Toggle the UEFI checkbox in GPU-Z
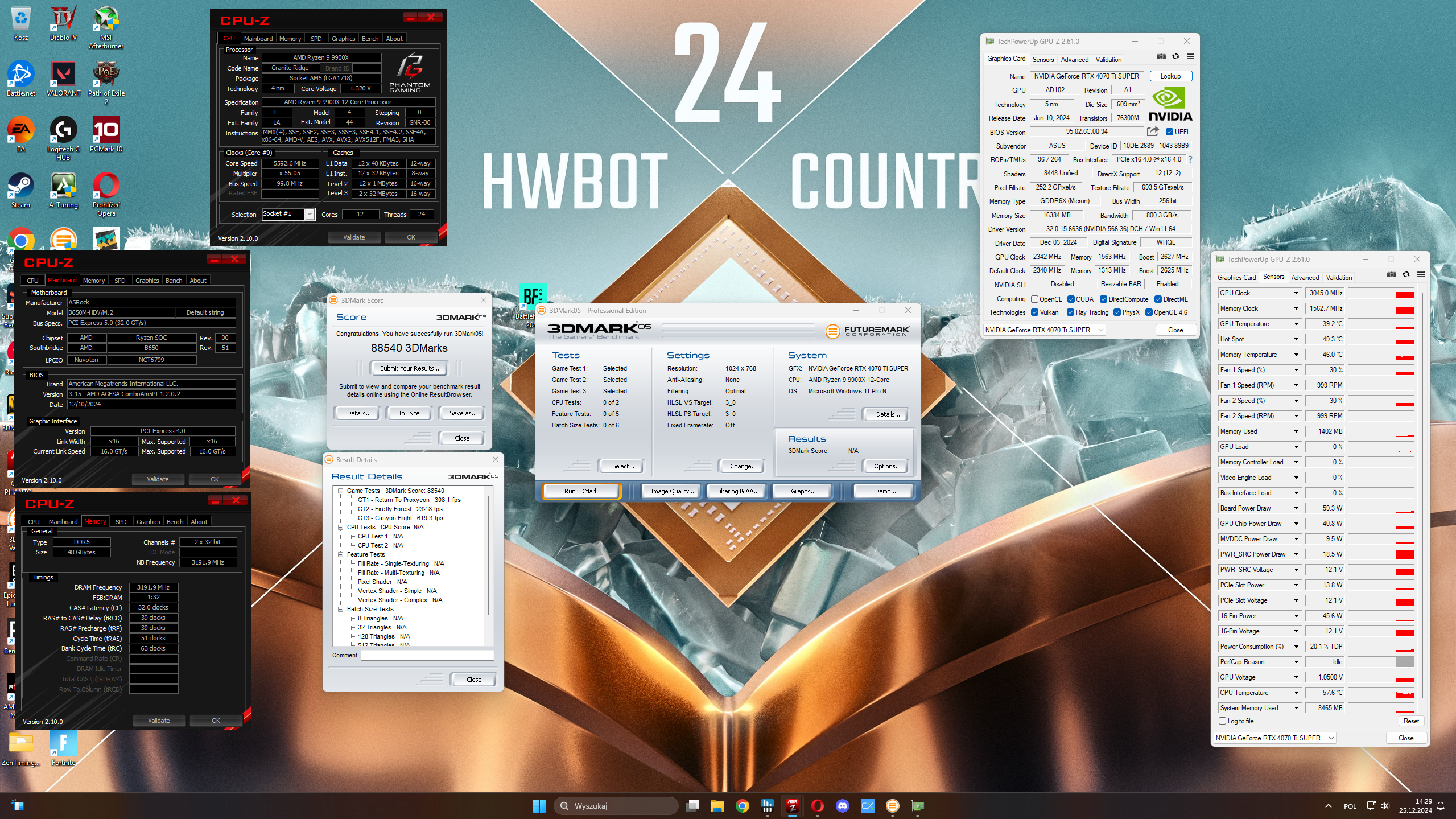This screenshot has width=1456, height=819. [x=1169, y=131]
